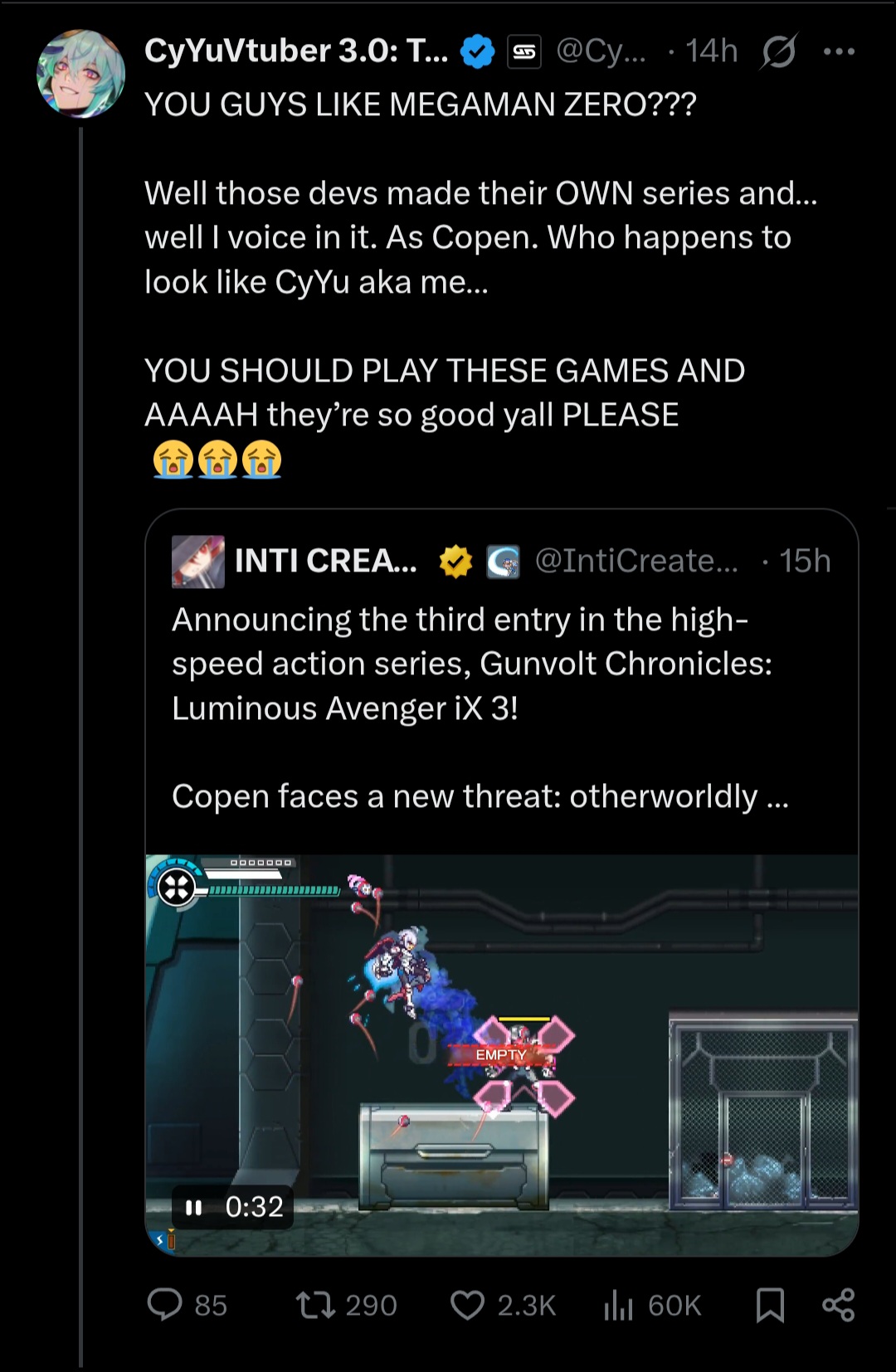
Task: View post analytics showing 60K views
Action: click(653, 1305)
